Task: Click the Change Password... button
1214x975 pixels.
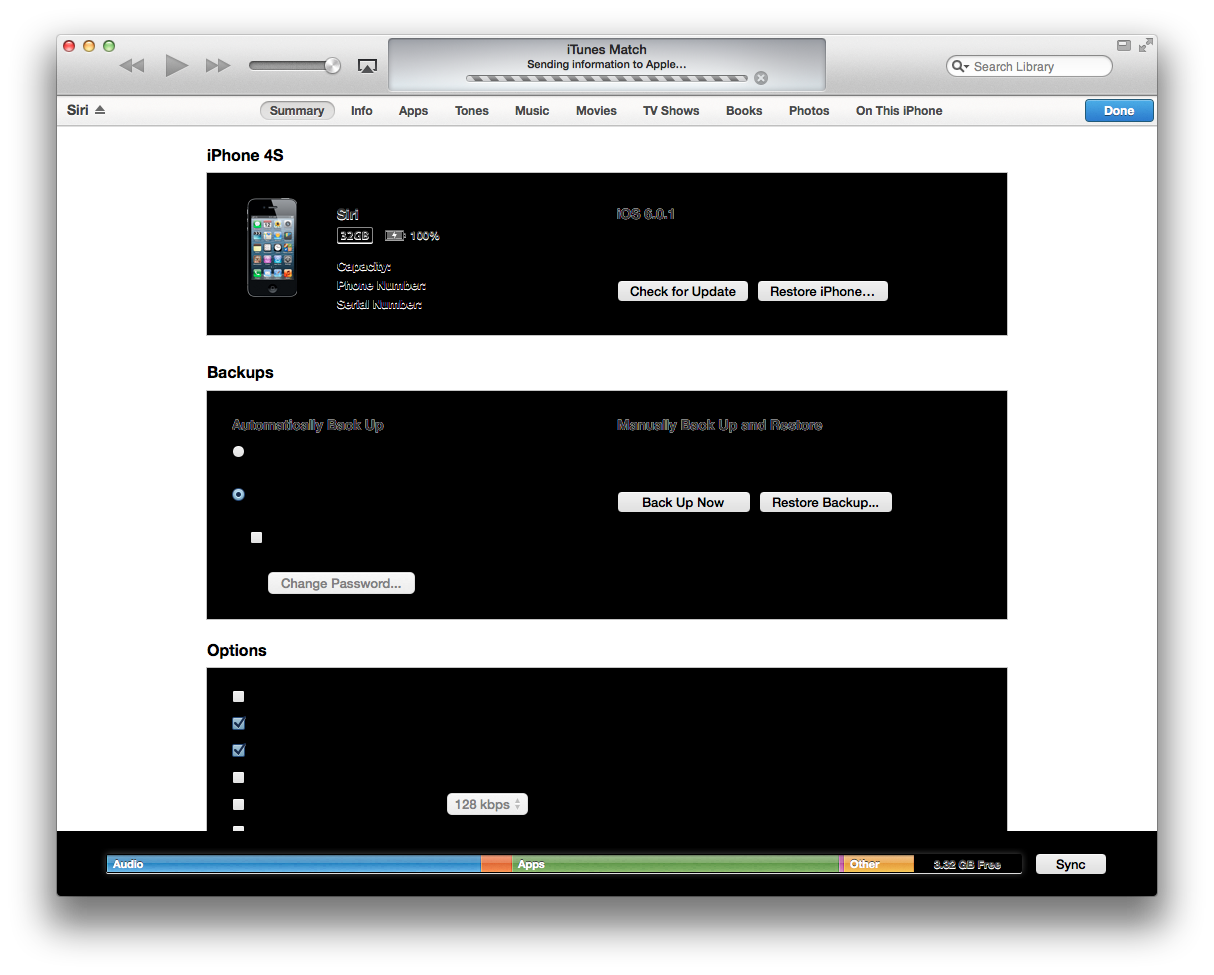Action: [341, 583]
